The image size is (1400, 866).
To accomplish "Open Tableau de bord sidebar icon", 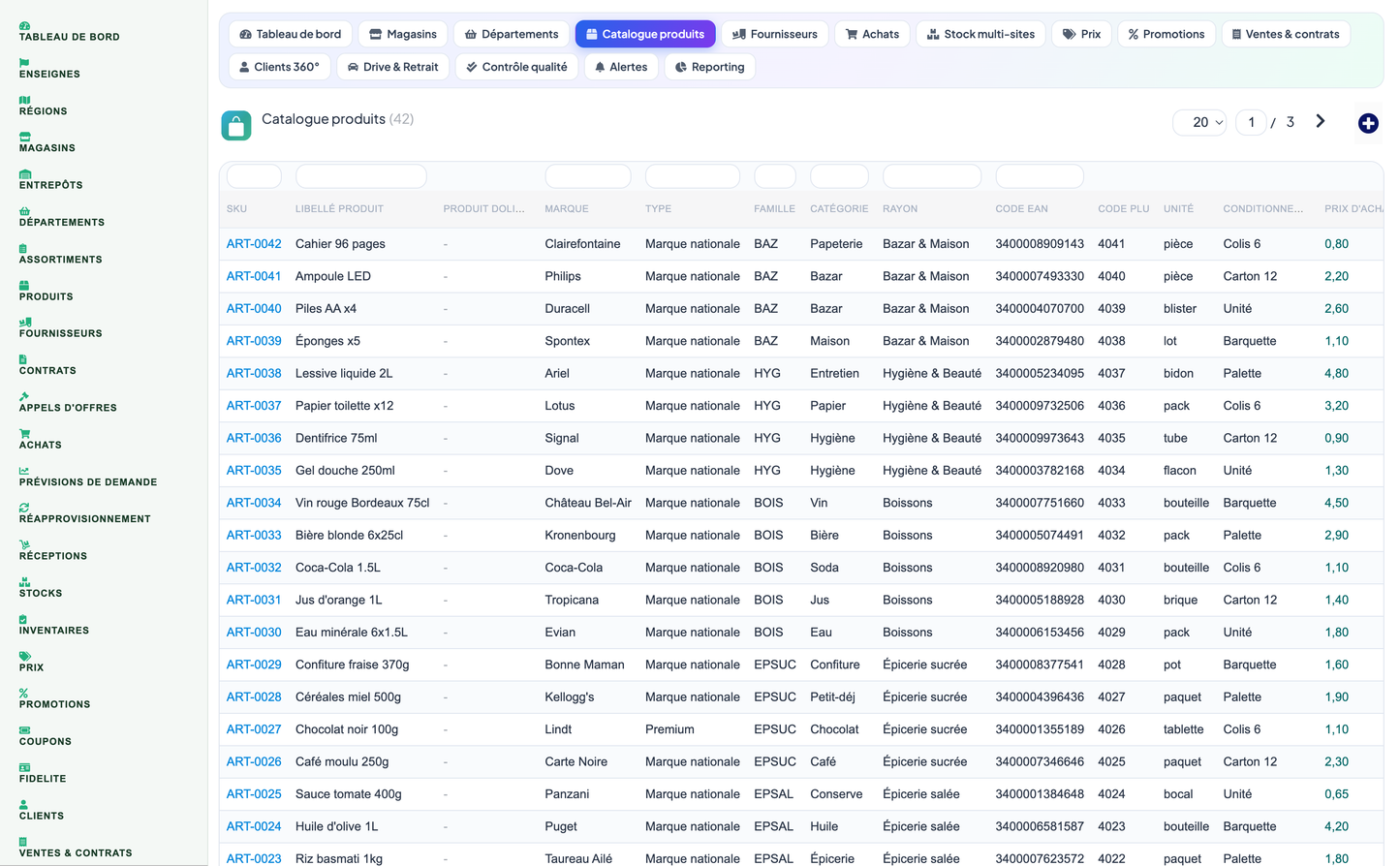I will [24, 25].
